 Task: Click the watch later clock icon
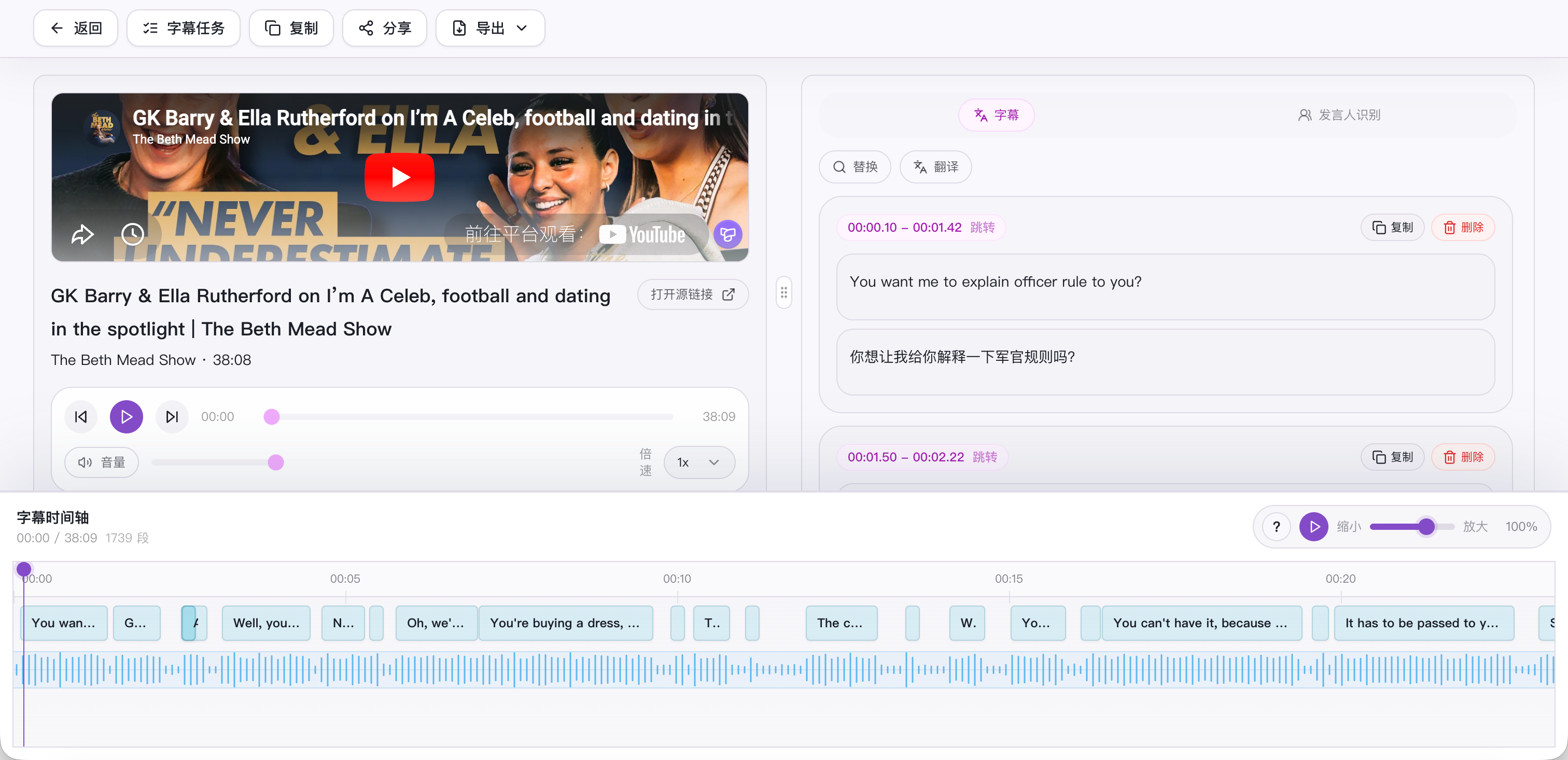click(x=132, y=234)
